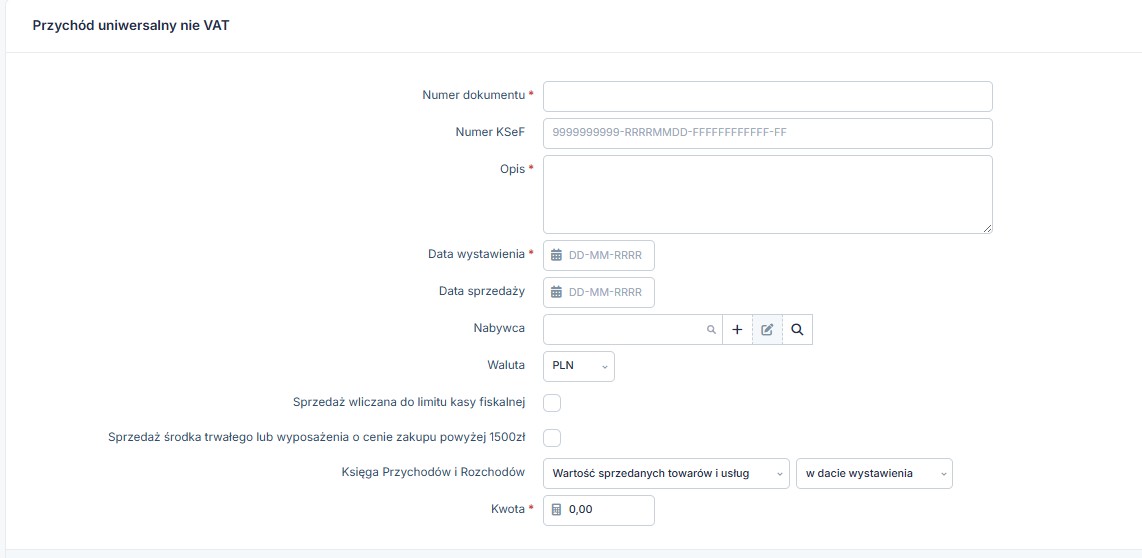Click the Data sprzedaży DD-MM-RRRR placeholder
Screen dimensions: 1142x558
606,292
